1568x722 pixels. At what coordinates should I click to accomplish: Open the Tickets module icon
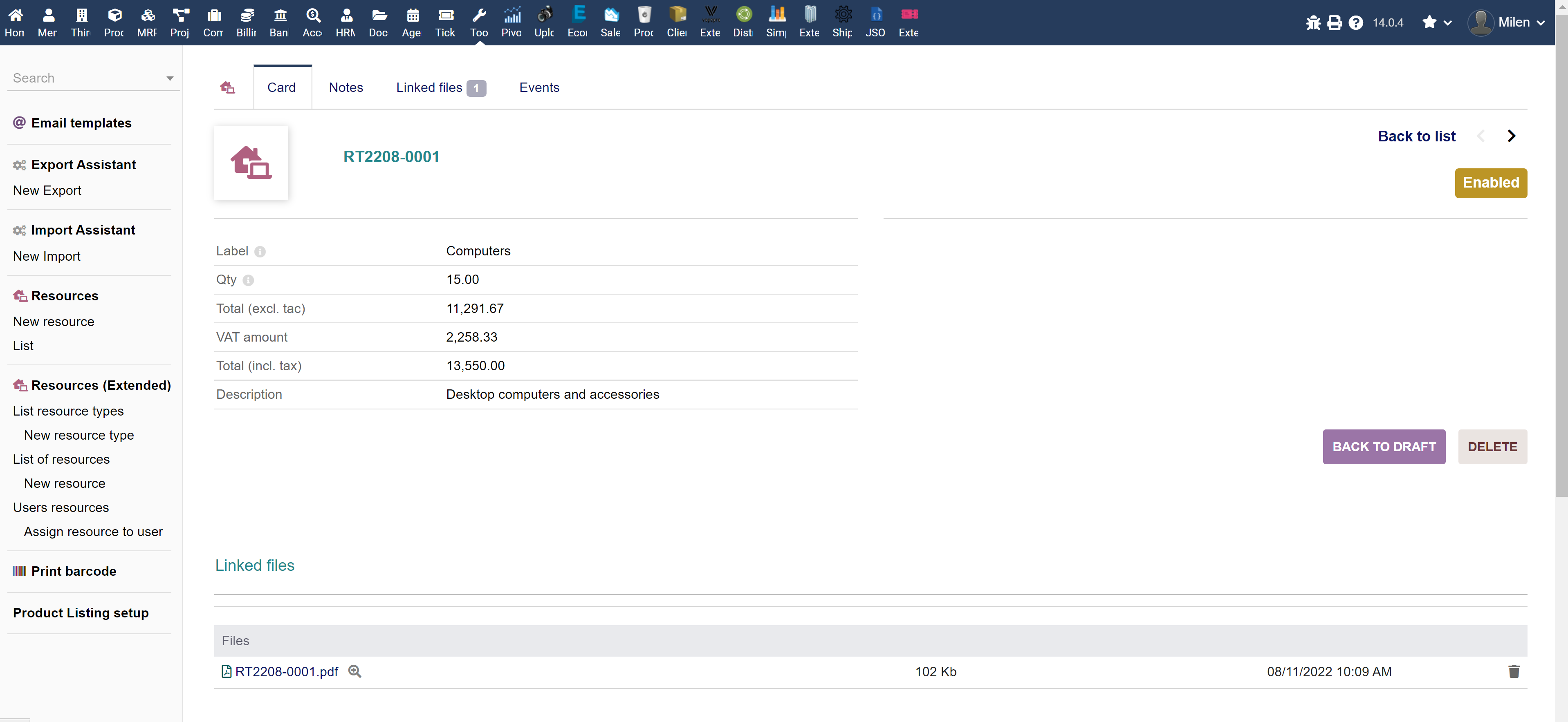coord(445,21)
